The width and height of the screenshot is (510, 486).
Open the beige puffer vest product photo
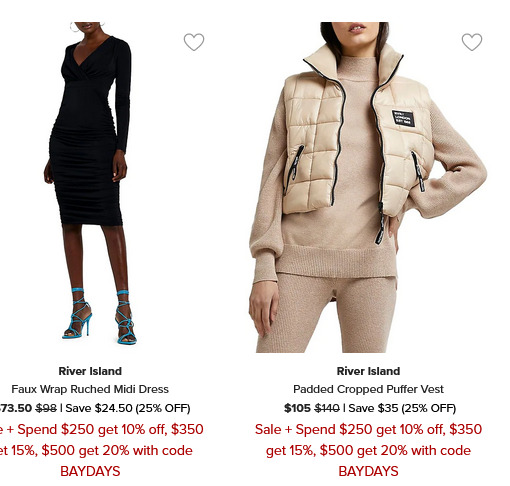click(368, 187)
